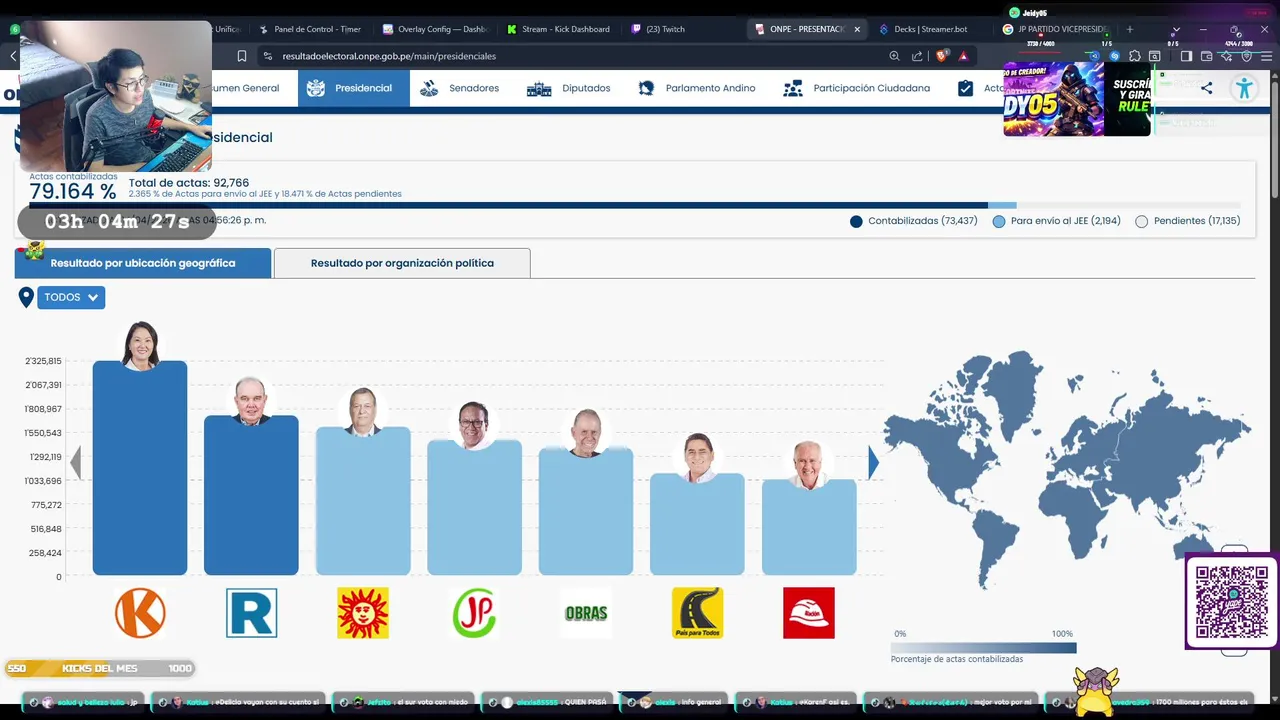Image resolution: width=1280 pixels, height=720 pixels.
Task: Go to the Diputados section
Action: (569, 88)
